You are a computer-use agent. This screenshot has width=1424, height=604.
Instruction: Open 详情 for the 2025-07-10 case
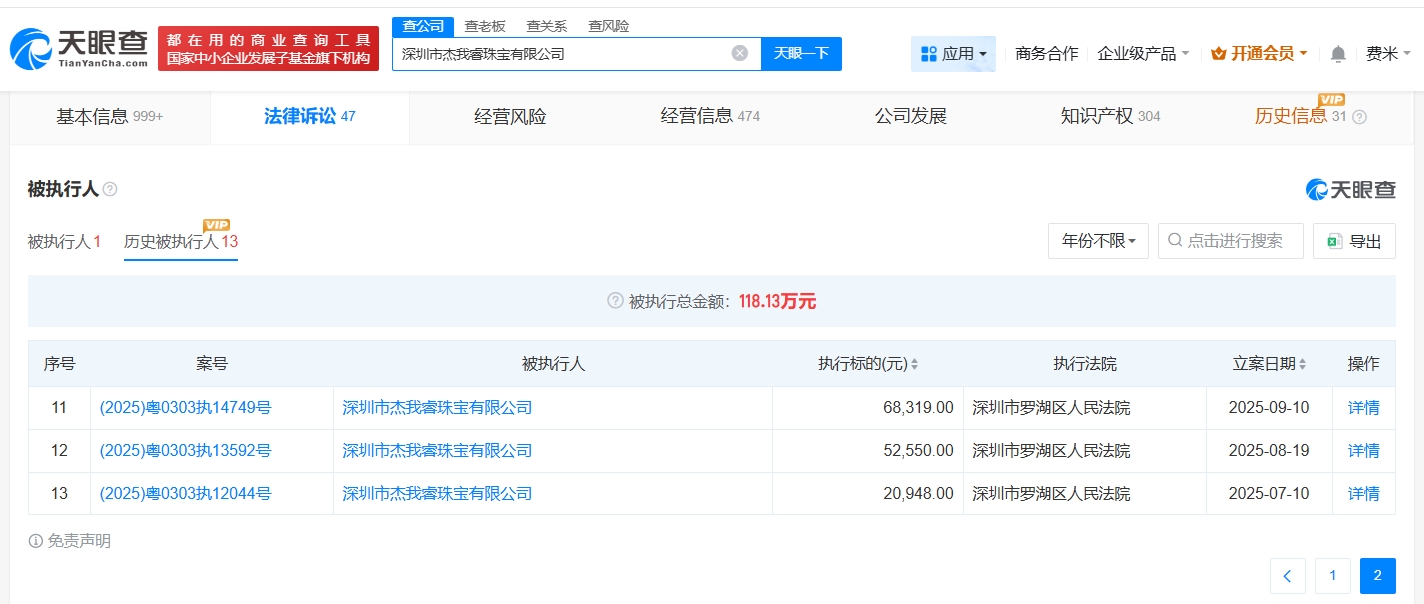coord(1364,494)
